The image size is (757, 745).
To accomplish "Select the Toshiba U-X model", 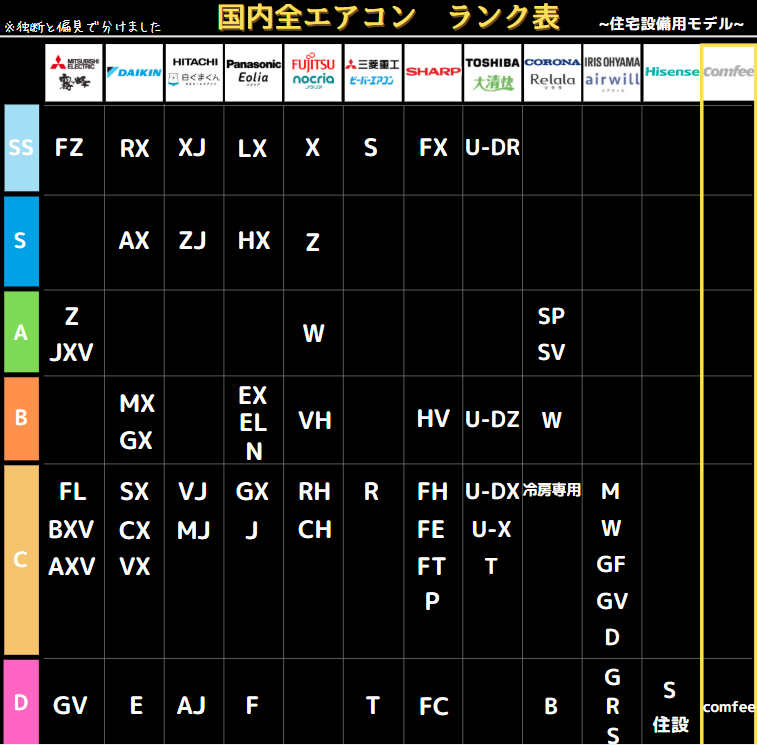I will pyautogui.click(x=491, y=530).
